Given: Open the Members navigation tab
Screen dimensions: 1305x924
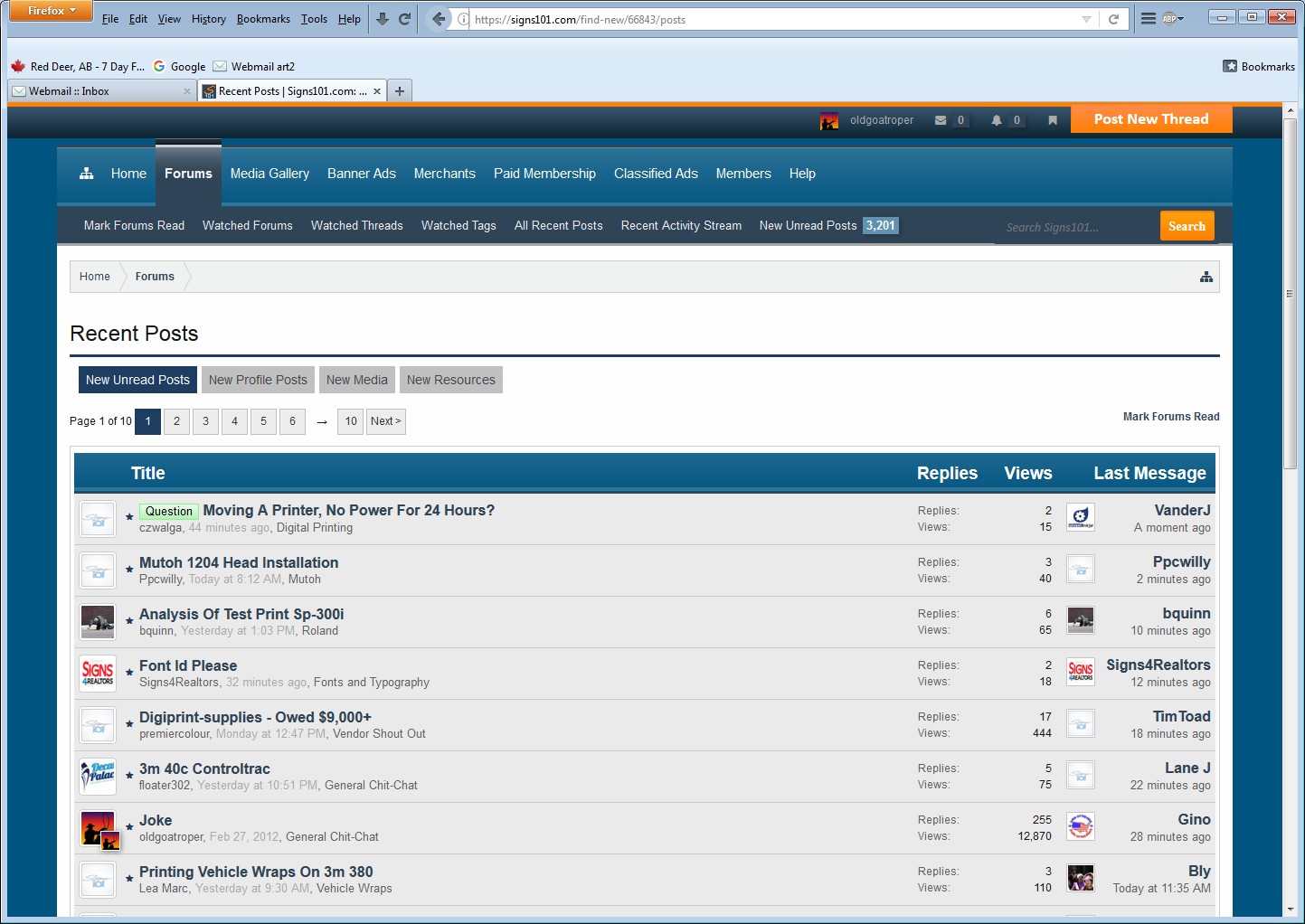Looking at the screenshot, I should [743, 174].
